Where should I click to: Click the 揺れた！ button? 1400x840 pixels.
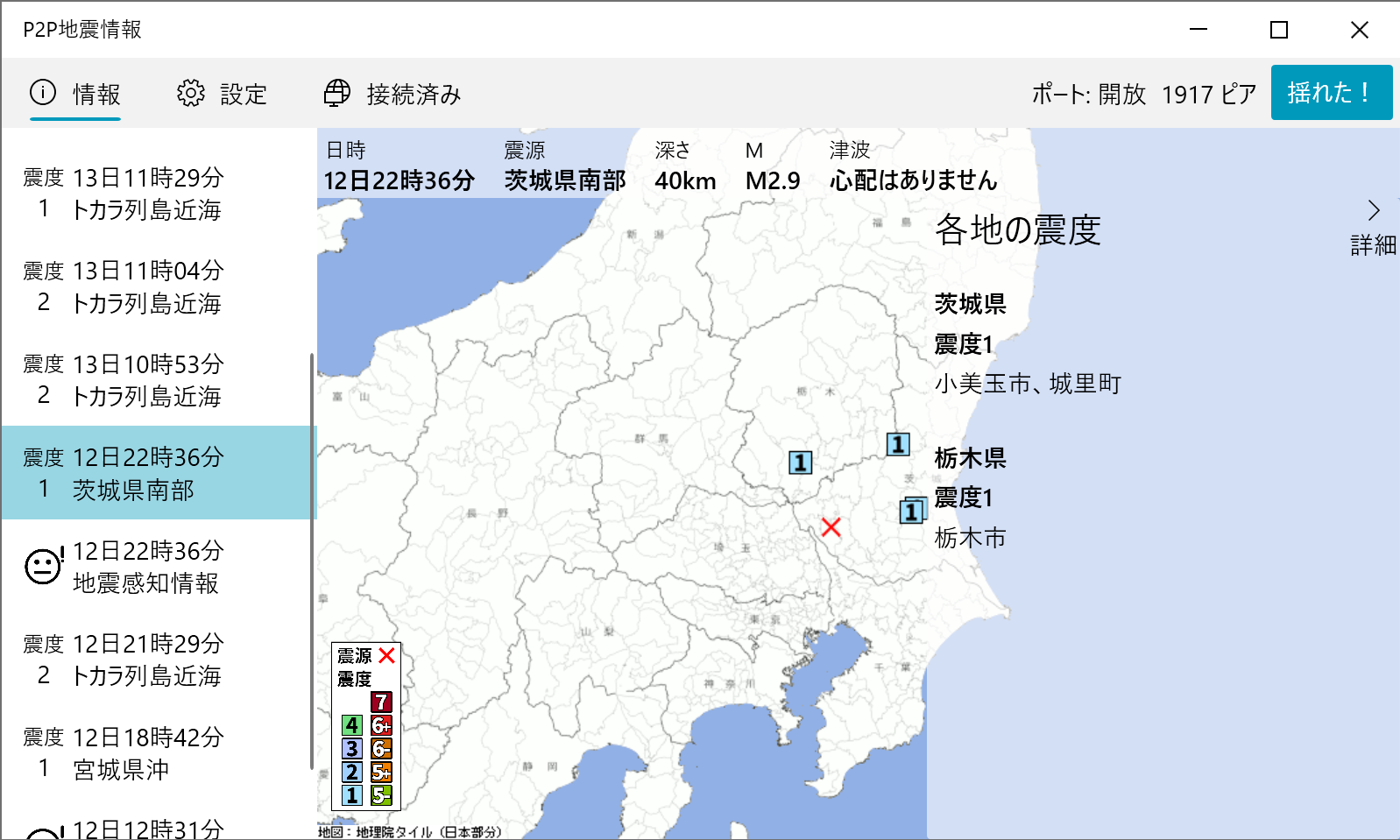point(1332,92)
